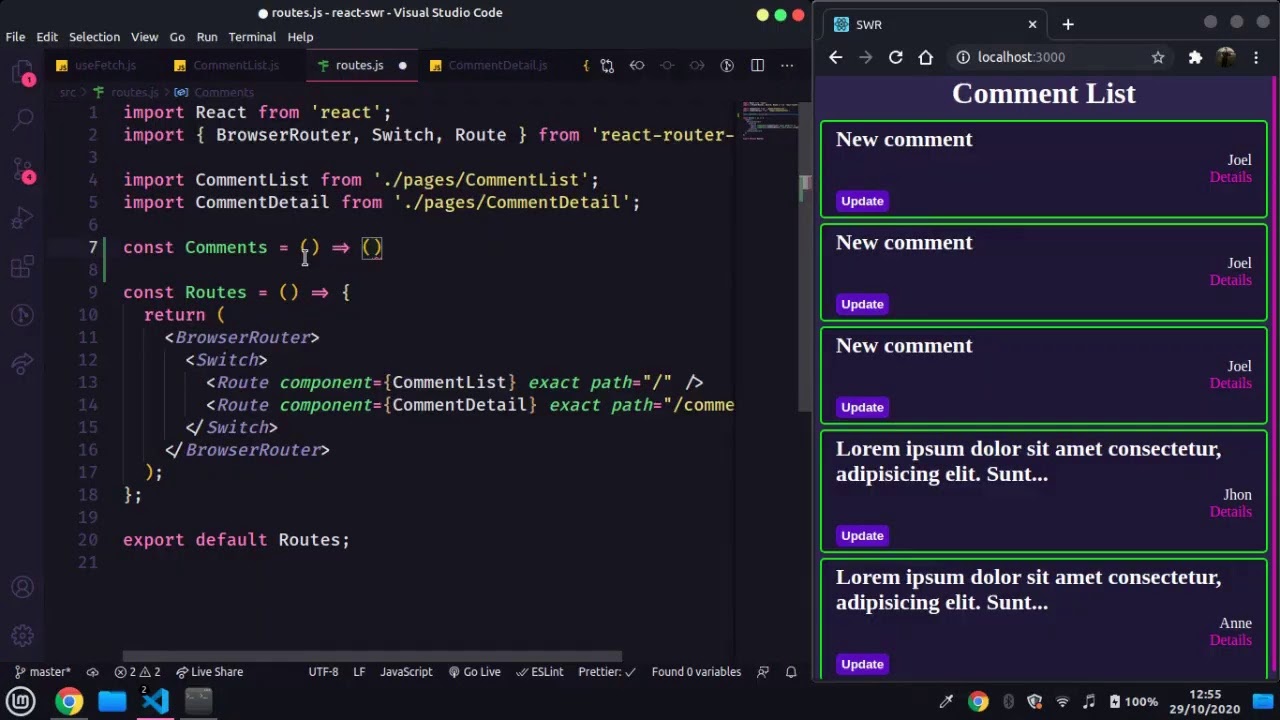Click the Comments symbol breadcrumb

[x=224, y=92]
